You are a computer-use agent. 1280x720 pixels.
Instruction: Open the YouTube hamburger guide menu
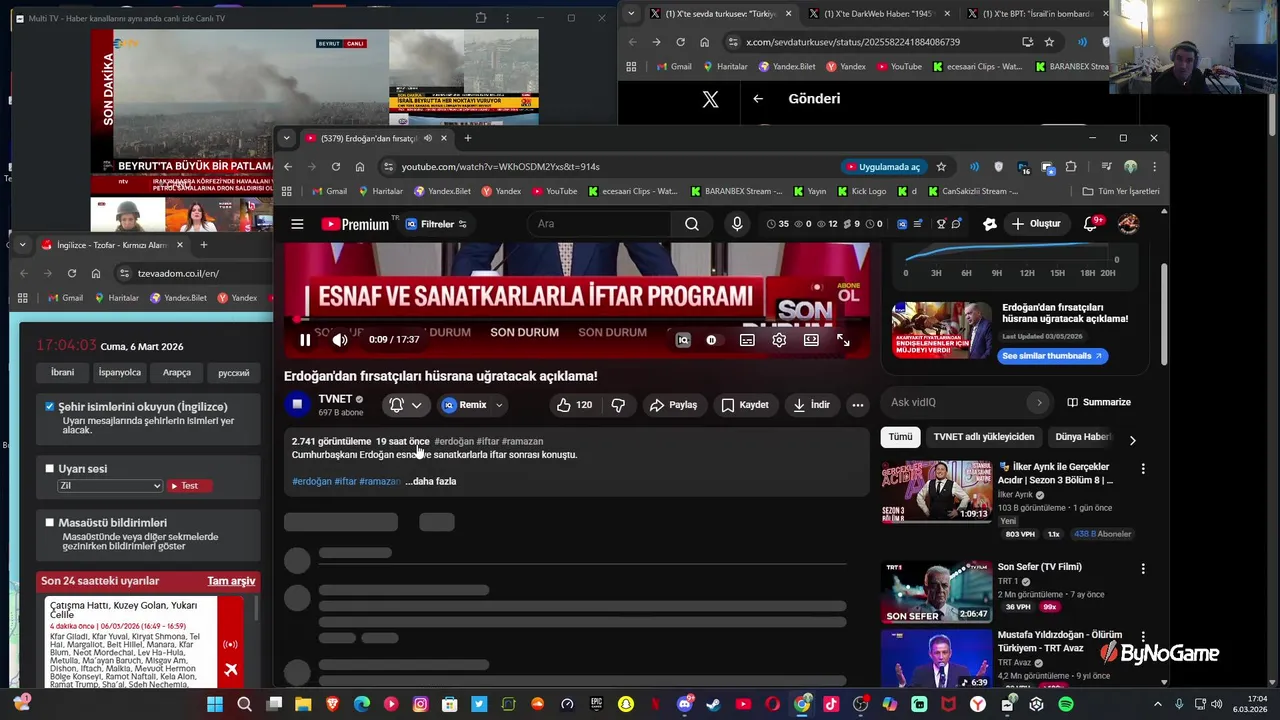tap(297, 224)
